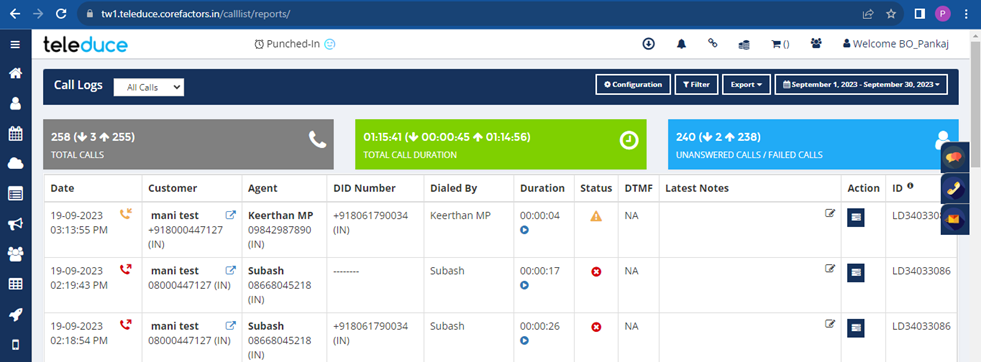Open the Export dropdown
This screenshot has width=981, height=362.
(746, 84)
